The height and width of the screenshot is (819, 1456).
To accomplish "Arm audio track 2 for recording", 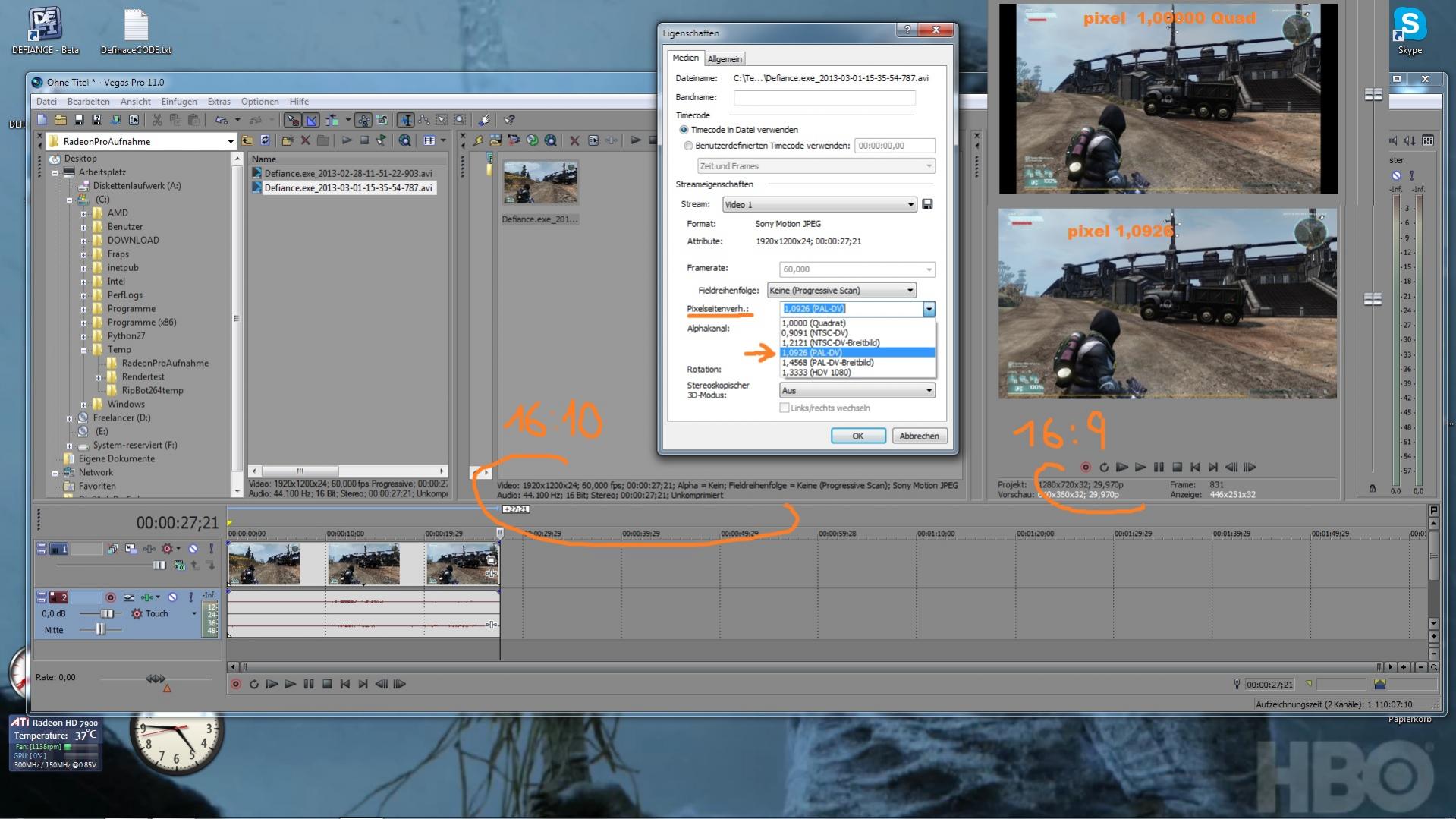I will tap(110, 597).
